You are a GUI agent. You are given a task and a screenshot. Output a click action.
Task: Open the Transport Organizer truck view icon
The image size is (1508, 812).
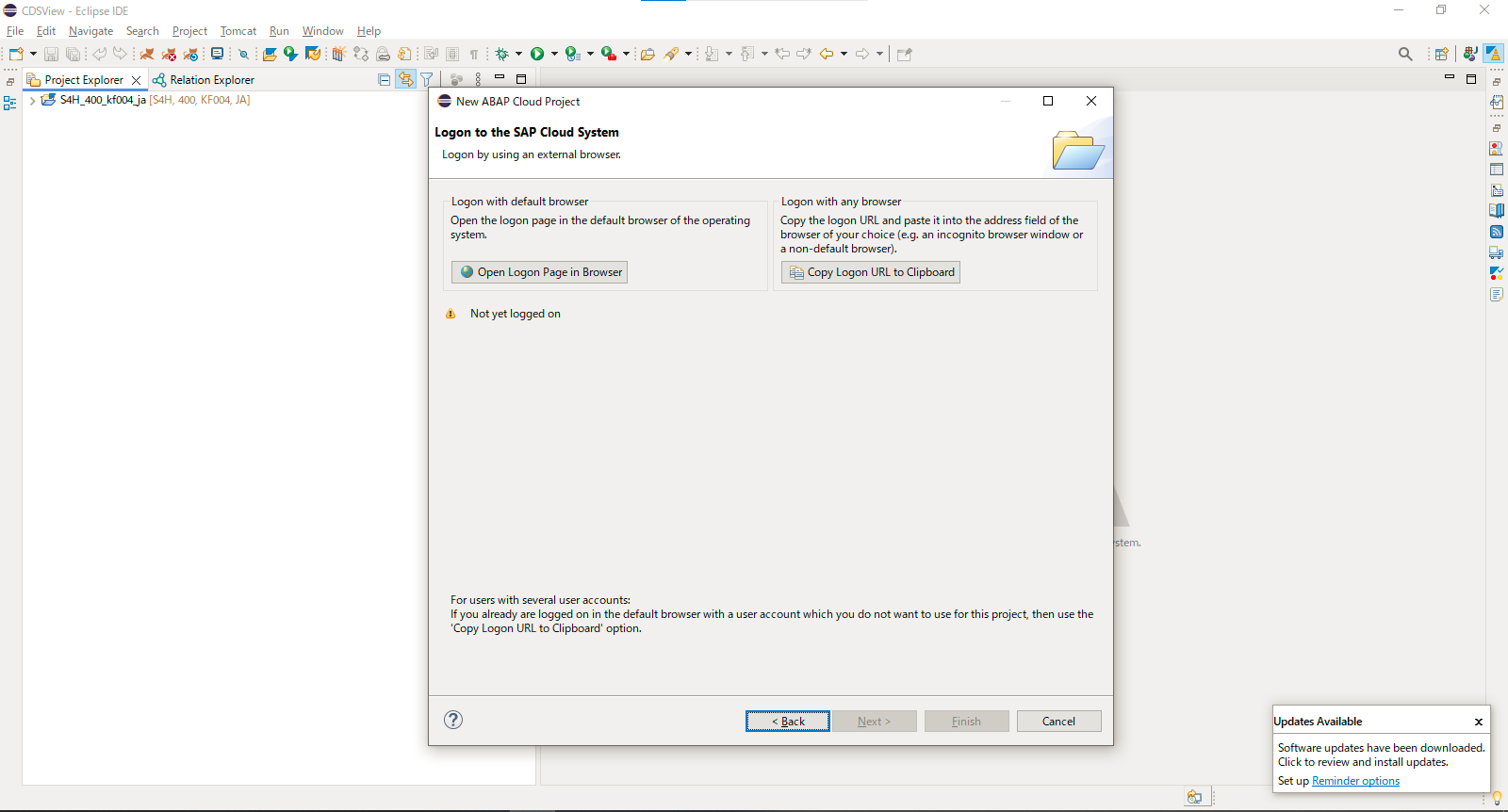click(x=1497, y=252)
